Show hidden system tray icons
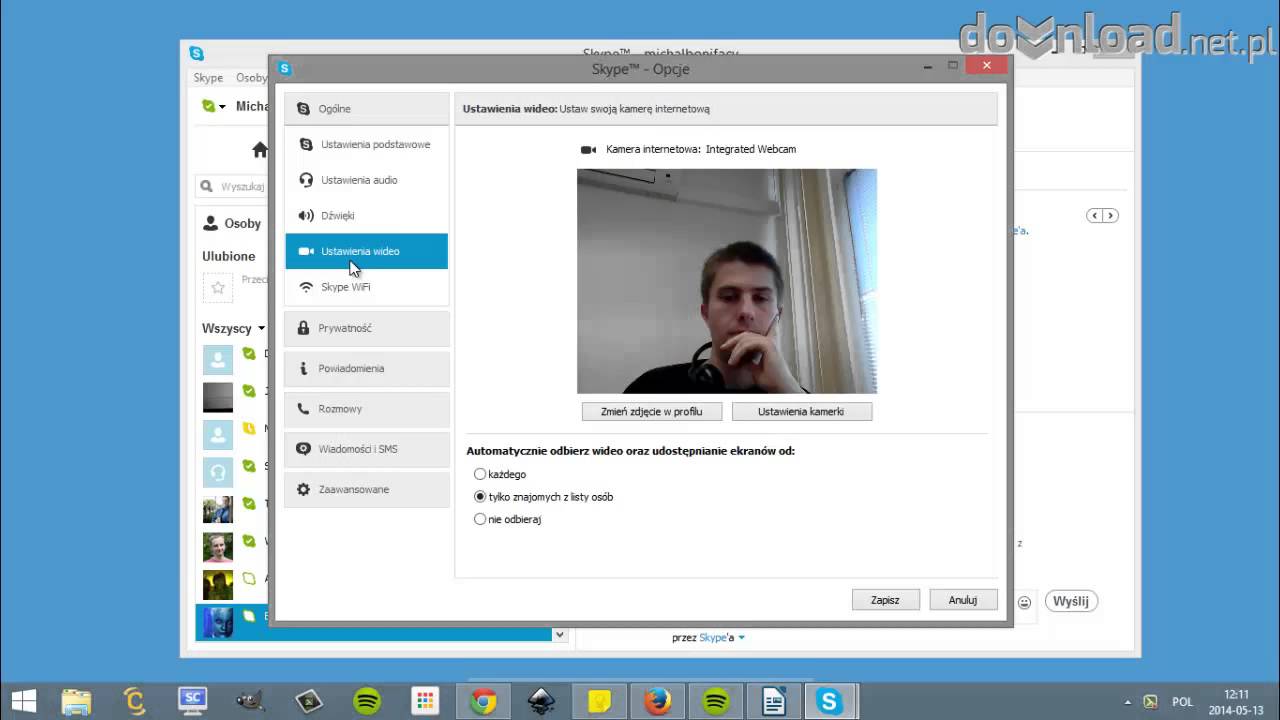Image resolution: width=1280 pixels, height=720 pixels. click(x=1128, y=702)
